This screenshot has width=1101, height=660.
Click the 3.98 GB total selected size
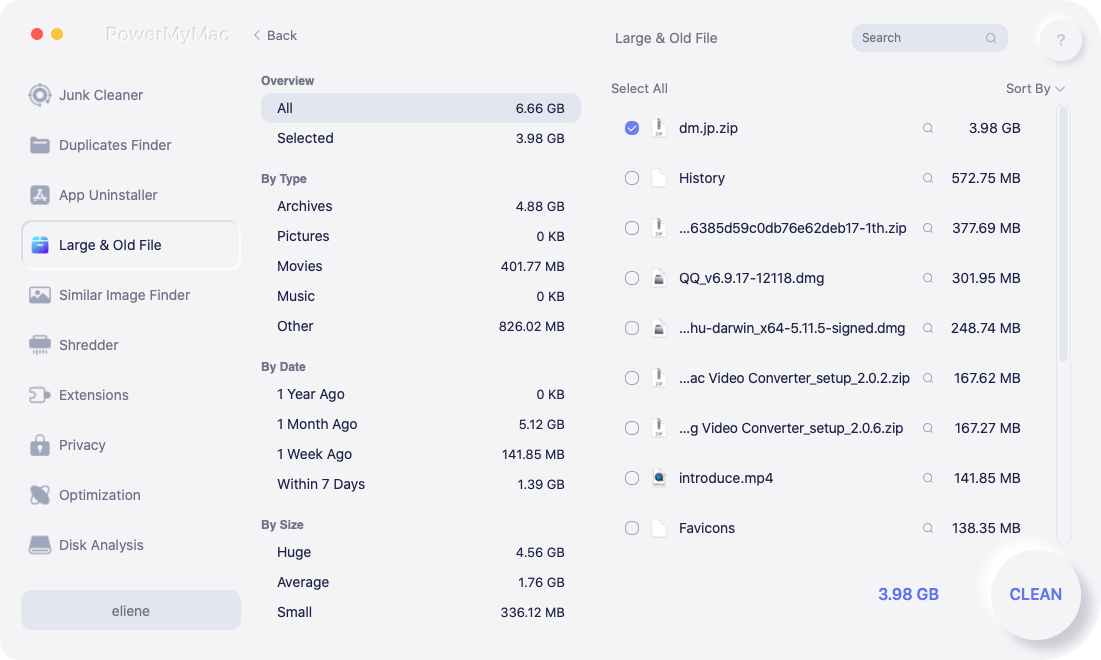point(908,594)
